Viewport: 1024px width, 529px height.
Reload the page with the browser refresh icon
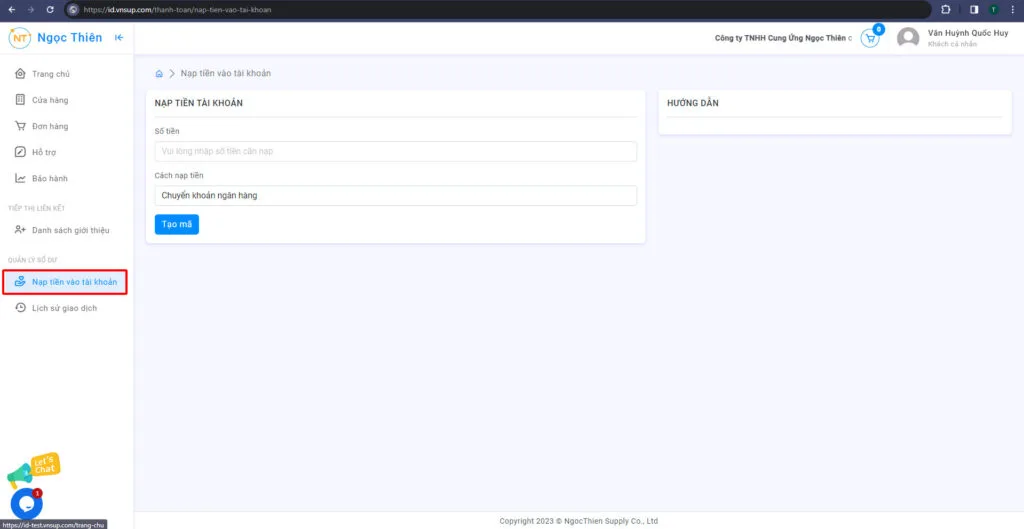[50, 9]
